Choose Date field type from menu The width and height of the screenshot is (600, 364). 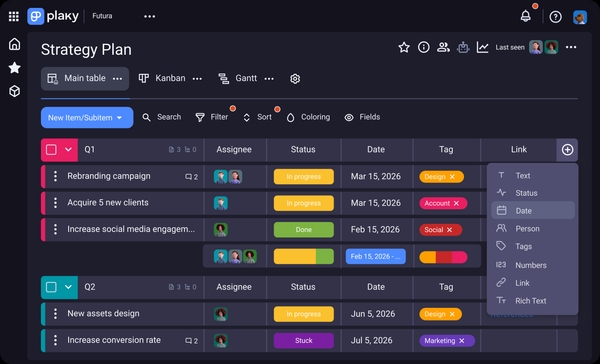[533, 211]
